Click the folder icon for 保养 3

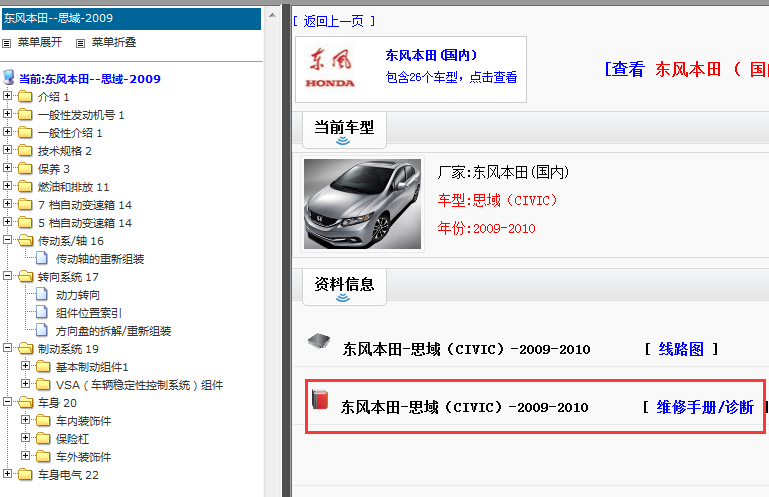tap(25, 169)
